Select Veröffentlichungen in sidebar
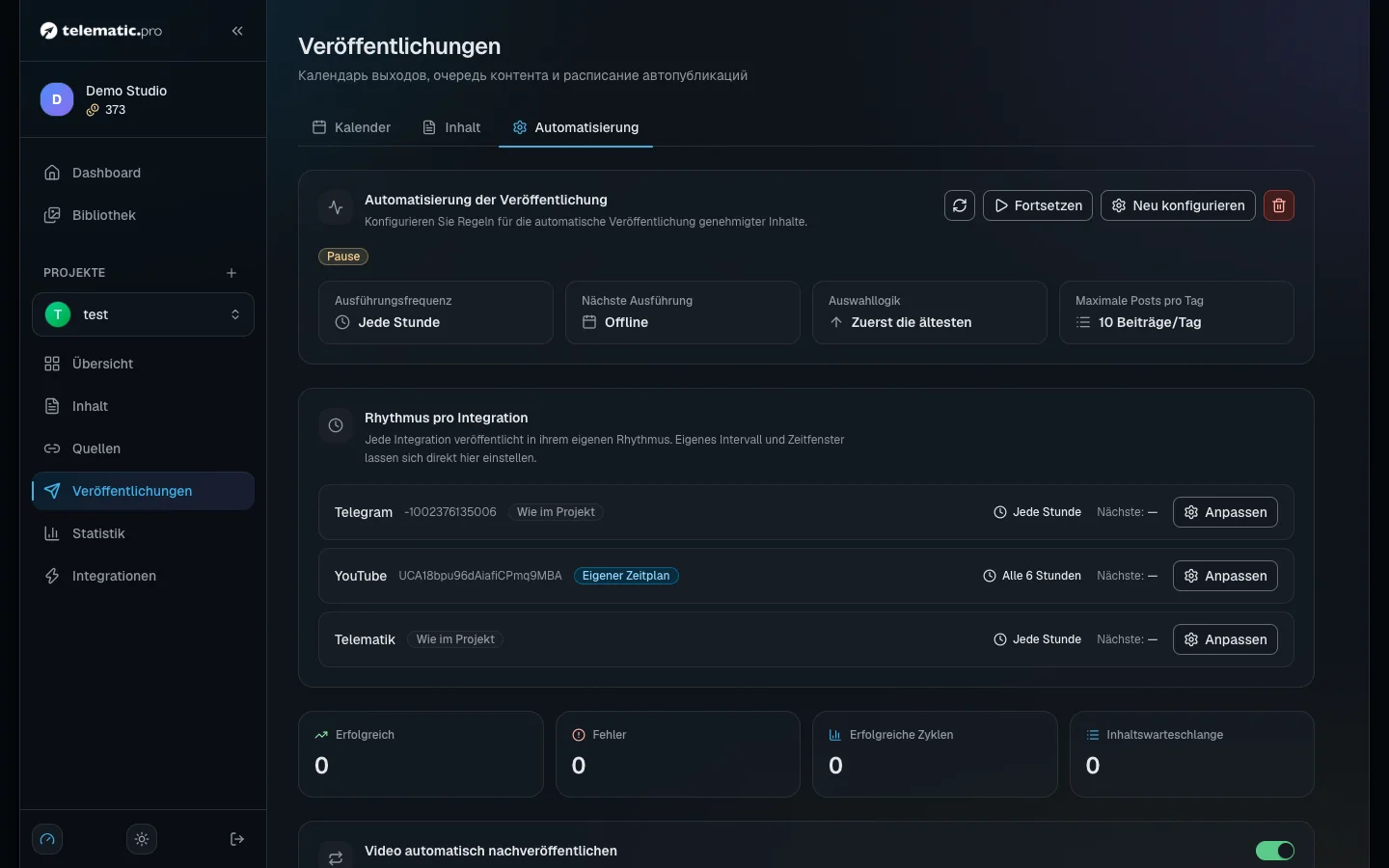 coord(143,491)
